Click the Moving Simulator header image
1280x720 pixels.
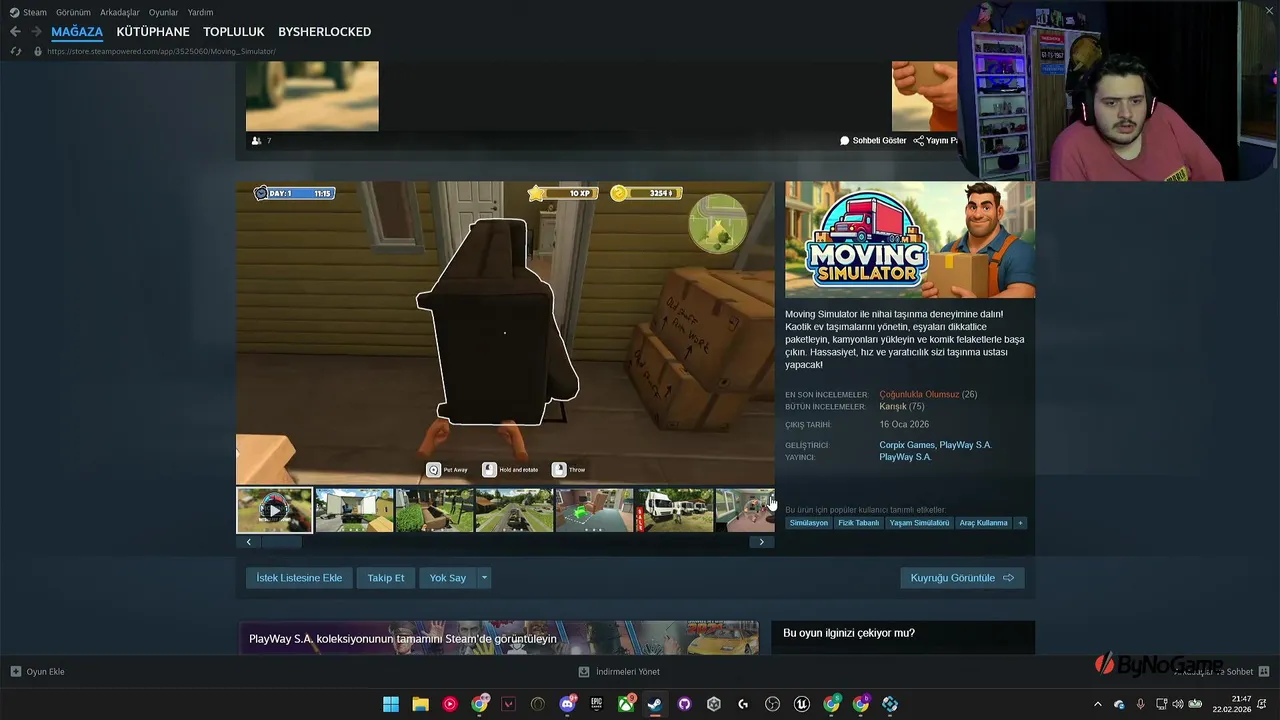click(910, 239)
